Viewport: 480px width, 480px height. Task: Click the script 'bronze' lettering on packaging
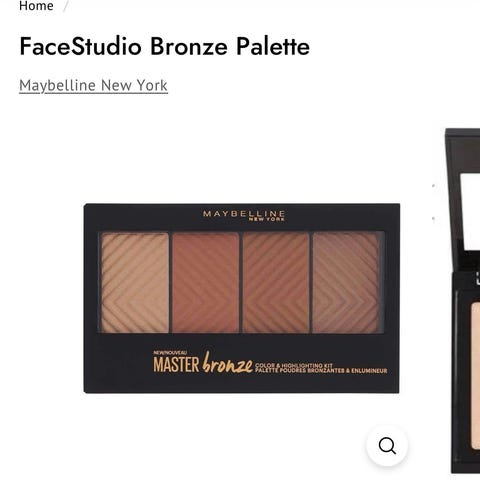tap(227, 363)
